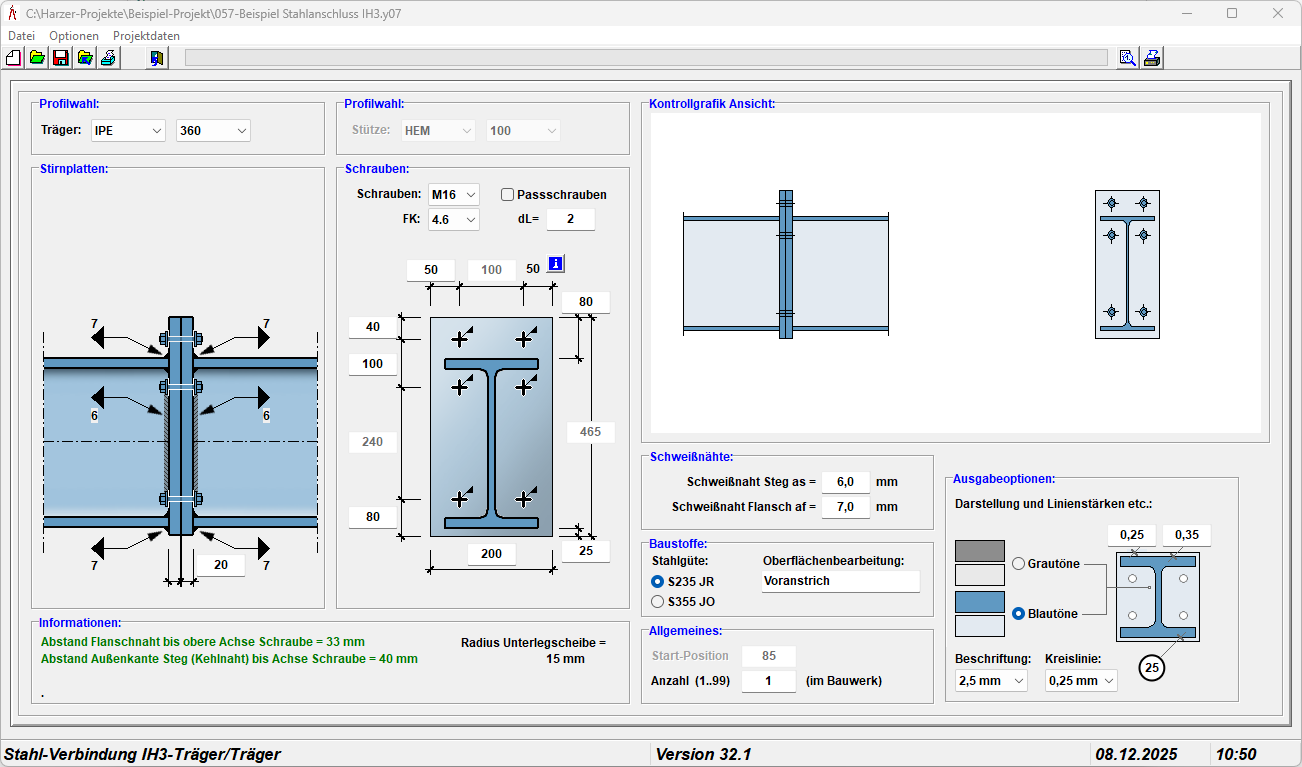Viewport: 1302px width, 767px height.
Task: Click the Schweißnaht Steg as input field
Action: click(845, 482)
